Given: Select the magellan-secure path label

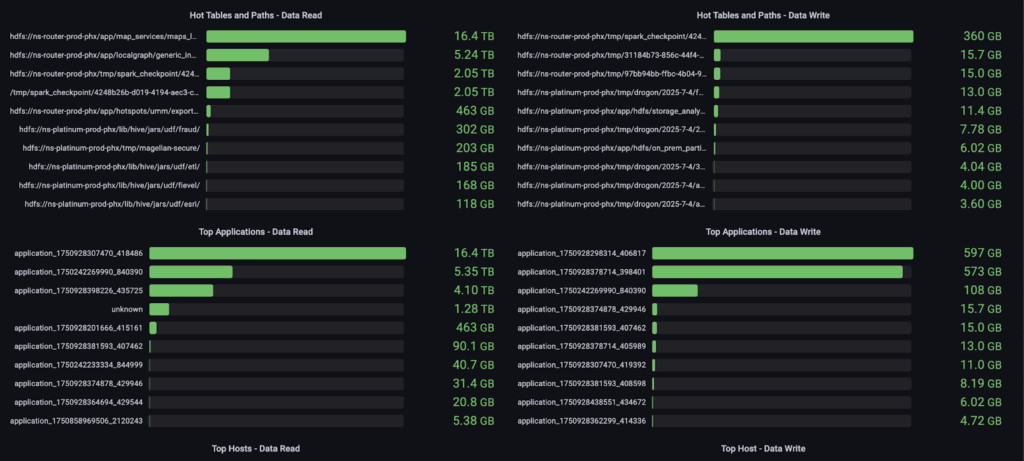Looking at the screenshot, I should pos(109,148).
